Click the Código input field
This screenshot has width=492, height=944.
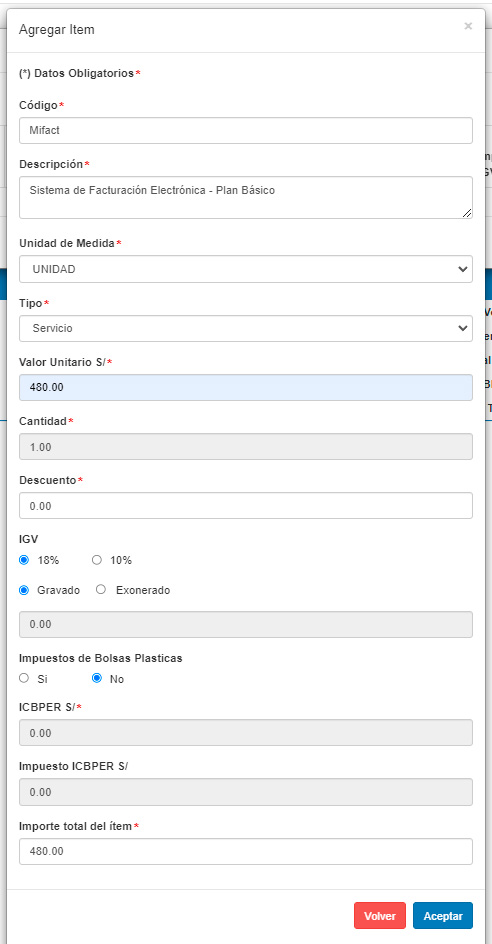coord(246,131)
